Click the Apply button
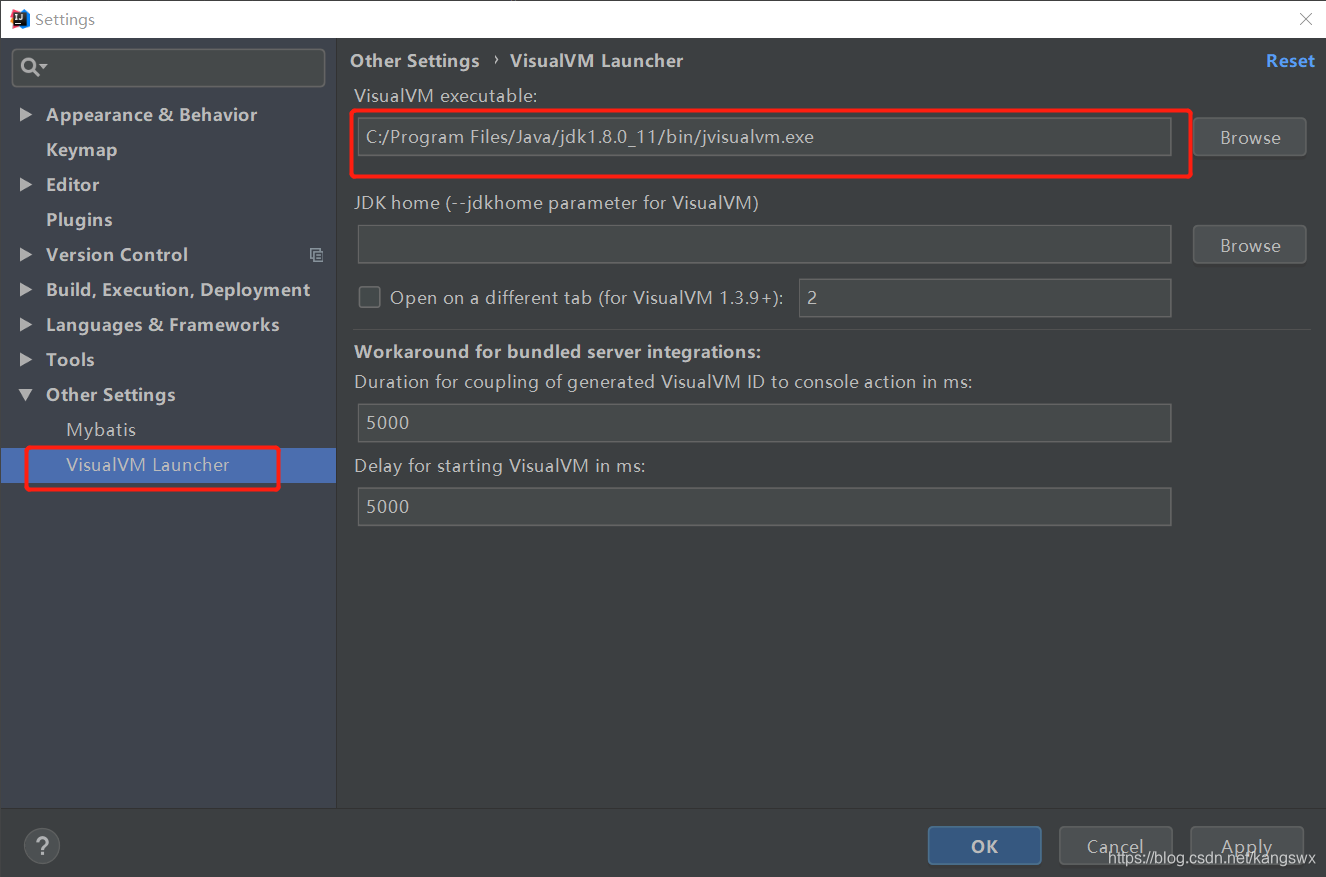1326x877 pixels. (x=1247, y=846)
